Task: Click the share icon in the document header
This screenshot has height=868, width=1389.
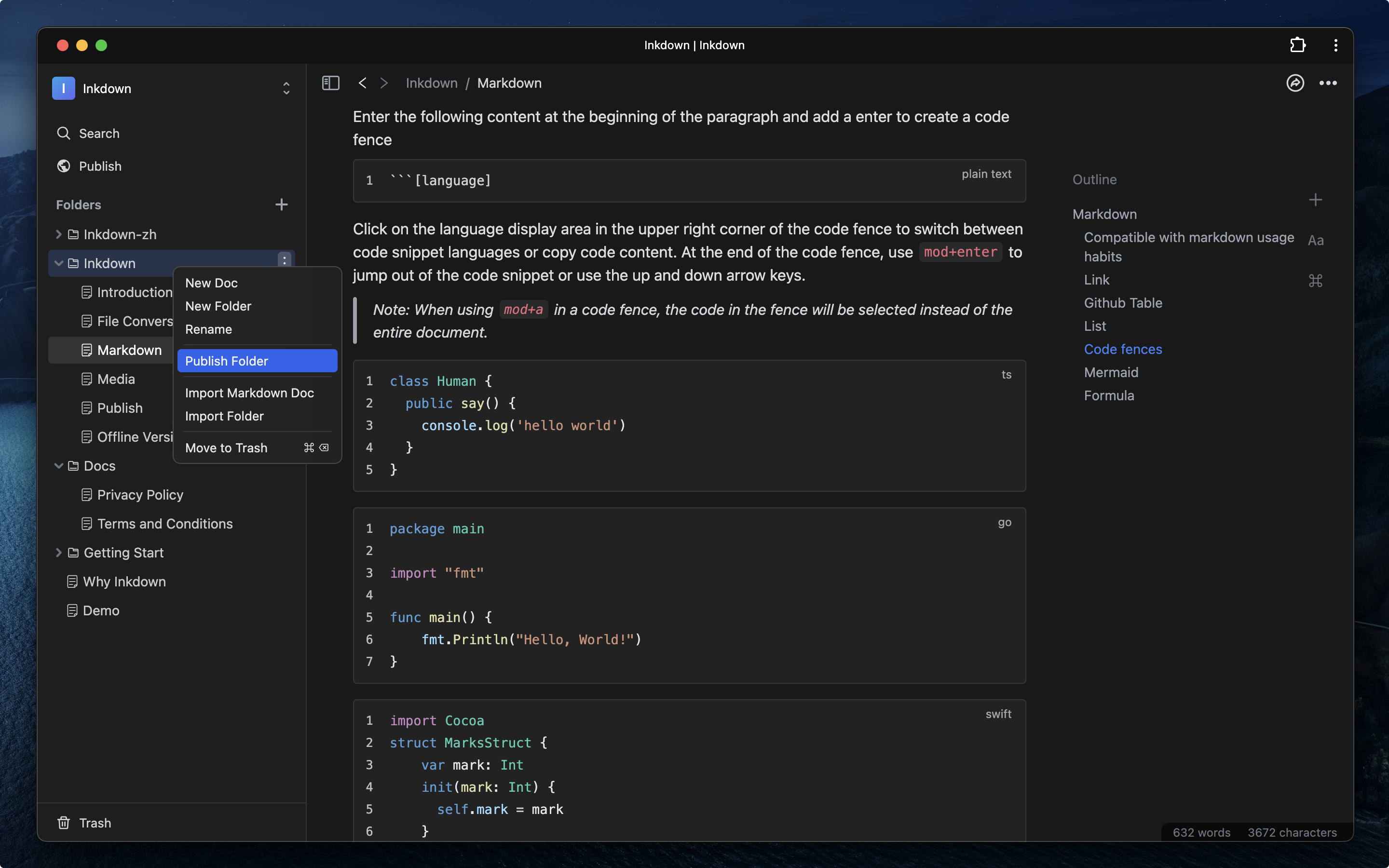Action: 1295,83
